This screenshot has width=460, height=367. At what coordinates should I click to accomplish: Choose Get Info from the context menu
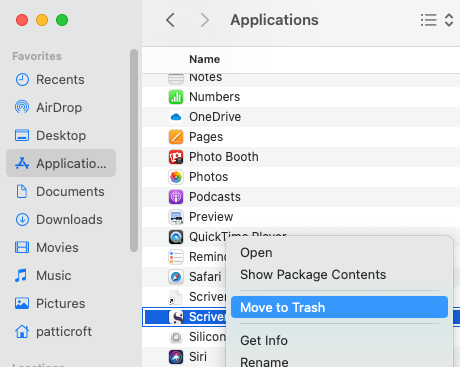click(264, 341)
